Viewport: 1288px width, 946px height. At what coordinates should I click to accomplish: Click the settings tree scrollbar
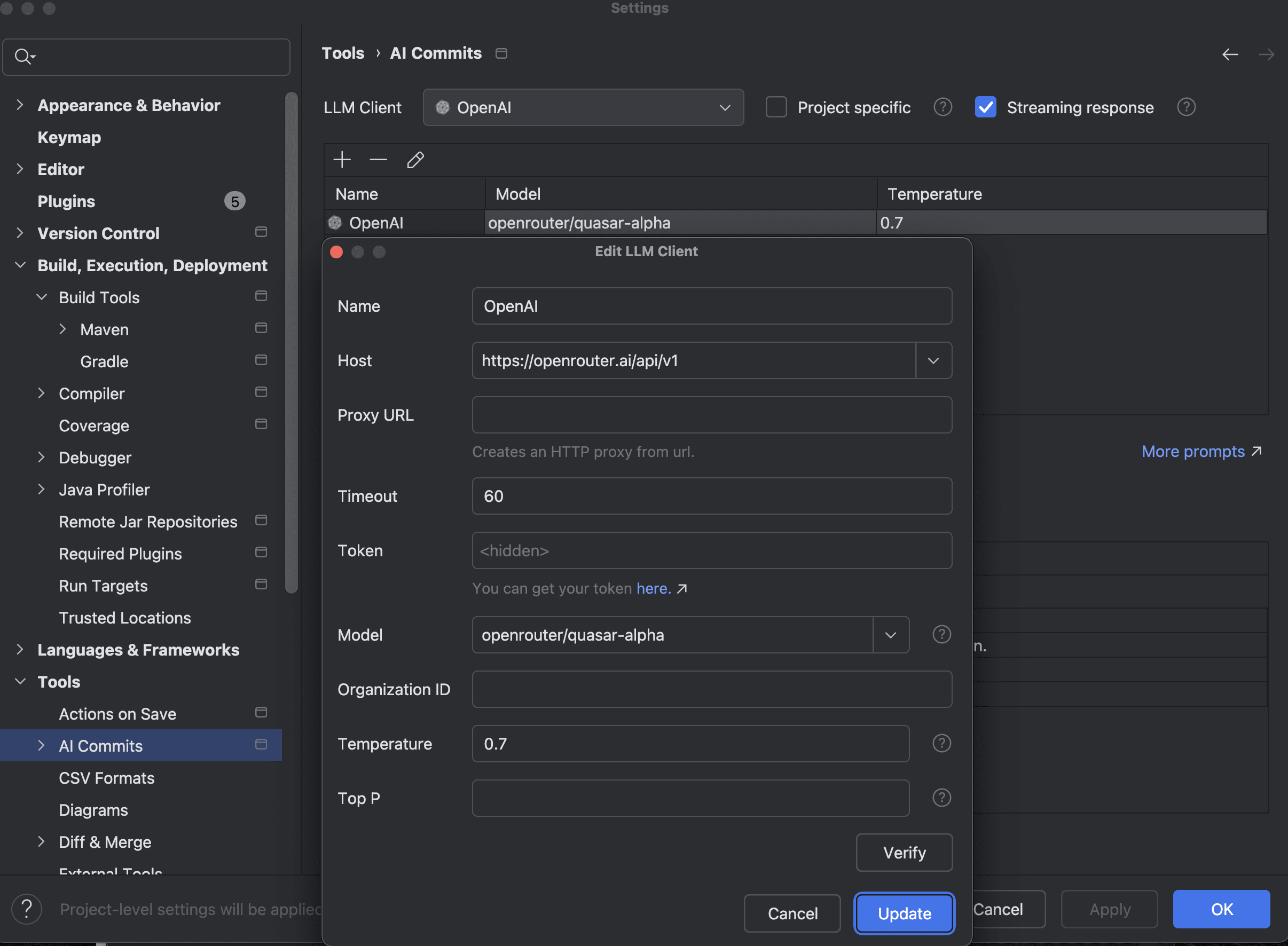pyautogui.click(x=291, y=342)
